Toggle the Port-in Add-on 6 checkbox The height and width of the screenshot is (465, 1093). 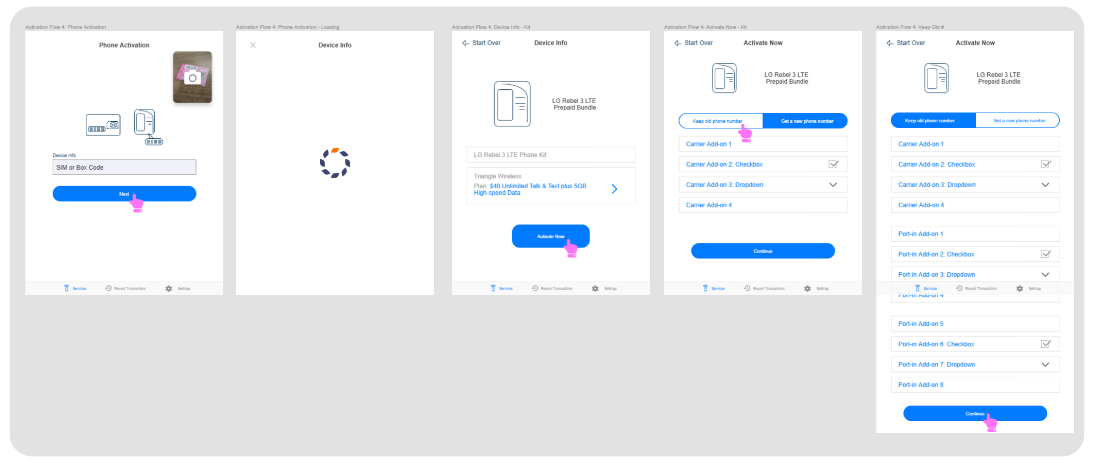coord(1045,344)
